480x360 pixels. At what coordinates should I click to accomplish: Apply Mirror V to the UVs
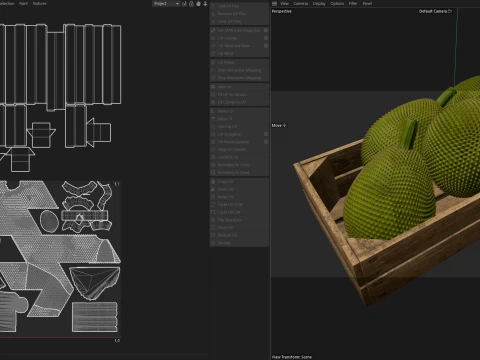(239, 119)
